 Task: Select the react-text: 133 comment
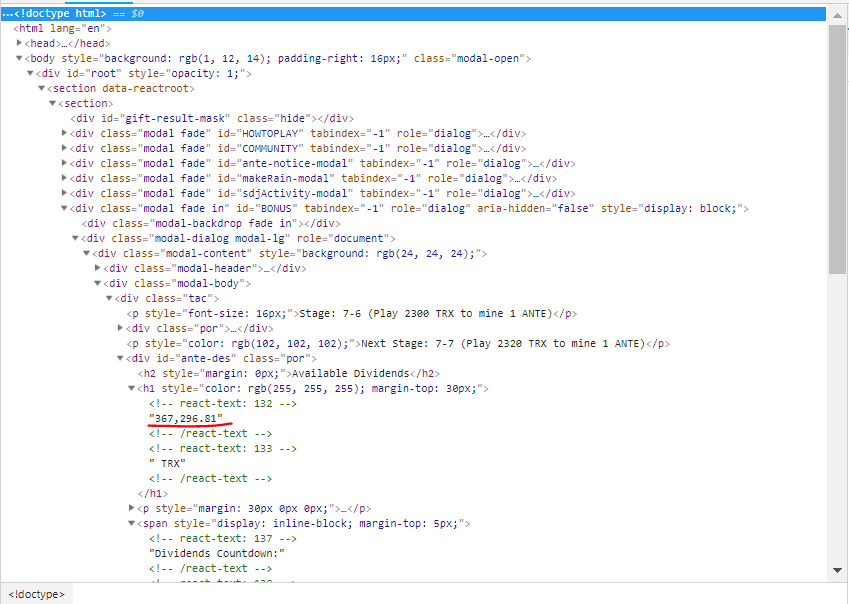pos(223,449)
